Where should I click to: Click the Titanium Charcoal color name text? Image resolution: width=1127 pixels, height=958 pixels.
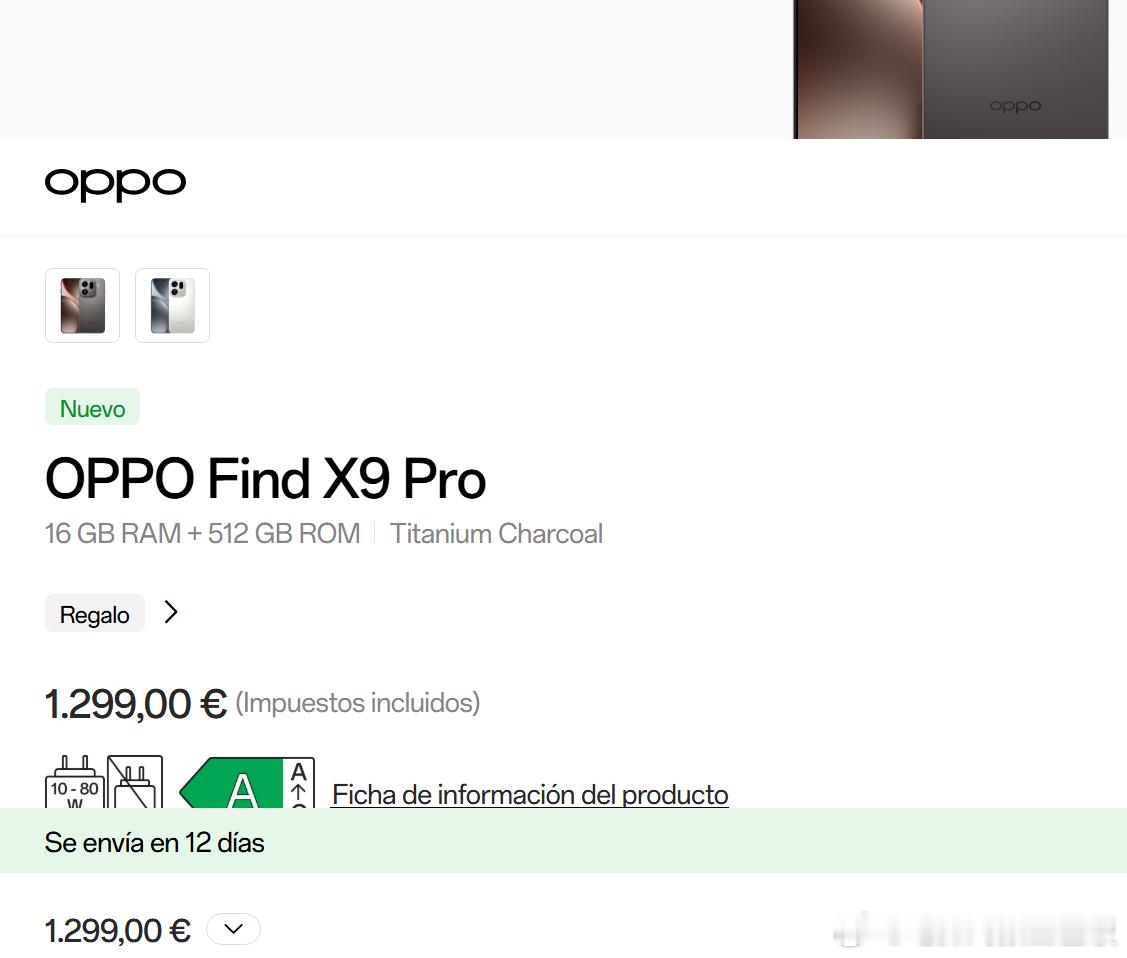point(496,534)
